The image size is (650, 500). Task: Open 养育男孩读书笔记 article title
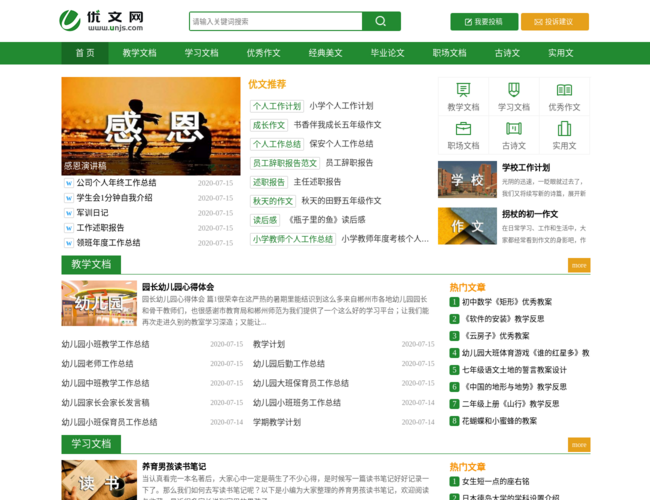(174, 467)
